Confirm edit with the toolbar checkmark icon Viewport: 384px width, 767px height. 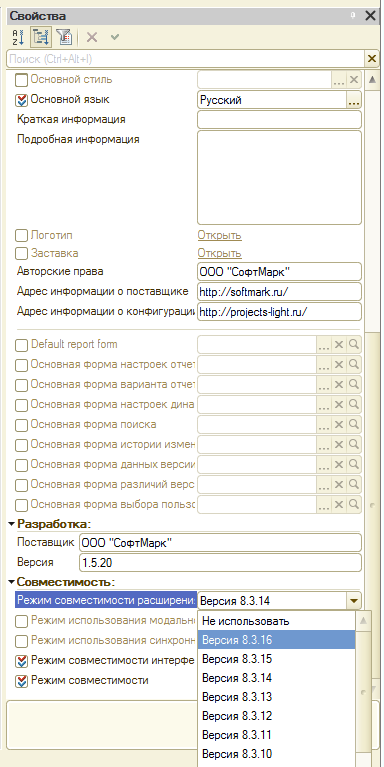(115, 37)
